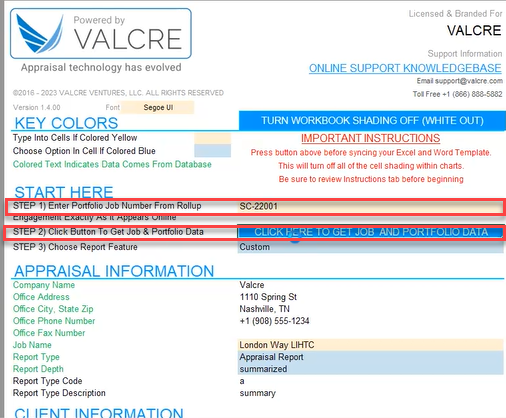
Task: Click the blue key color swatch
Action: click(213, 151)
